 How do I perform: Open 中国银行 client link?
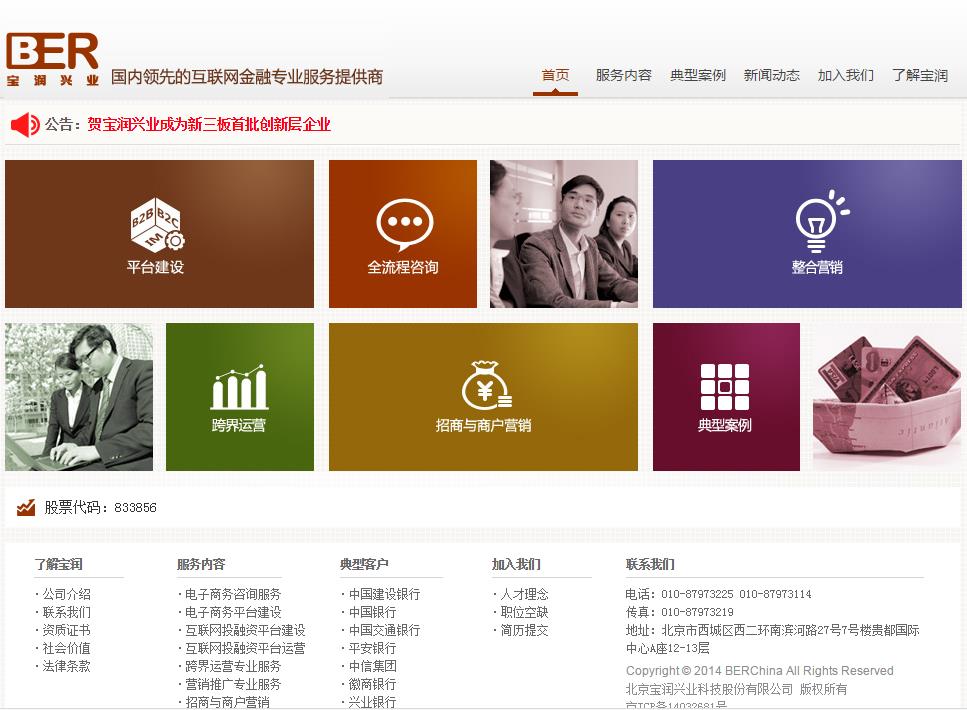pyautogui.click(x=372, y=612)
